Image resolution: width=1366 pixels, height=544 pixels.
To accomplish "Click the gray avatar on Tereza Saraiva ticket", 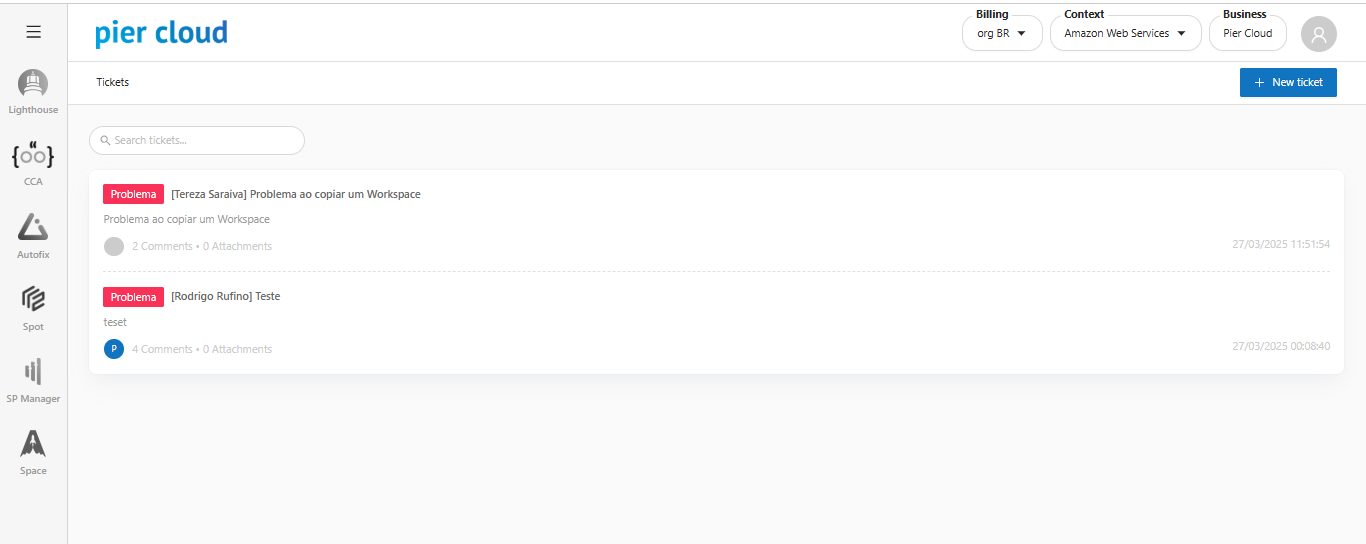I will pyautogui.click(x=114, y=246).
